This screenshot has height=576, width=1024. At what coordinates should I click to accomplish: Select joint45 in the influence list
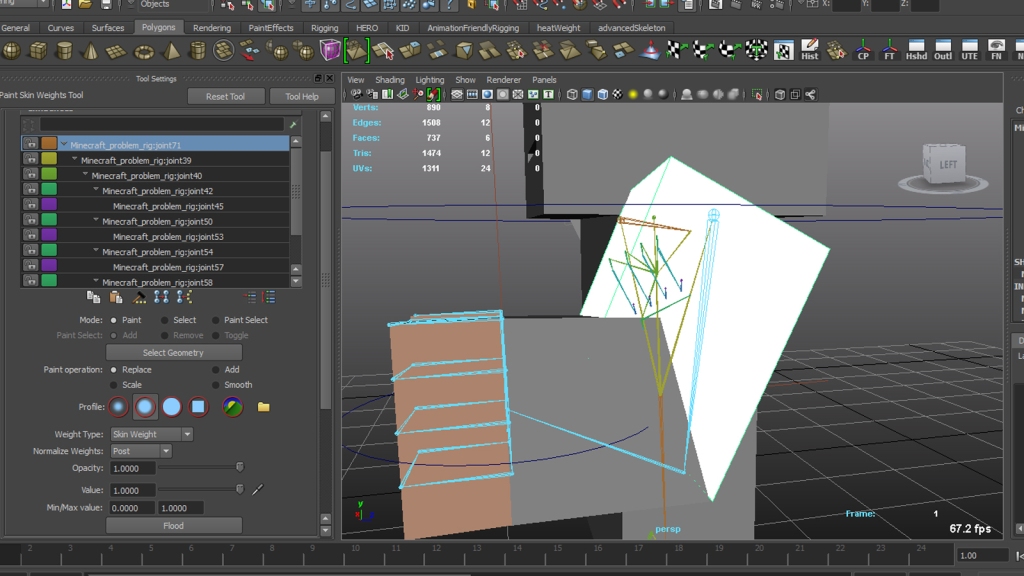click(x=167, y=206)
